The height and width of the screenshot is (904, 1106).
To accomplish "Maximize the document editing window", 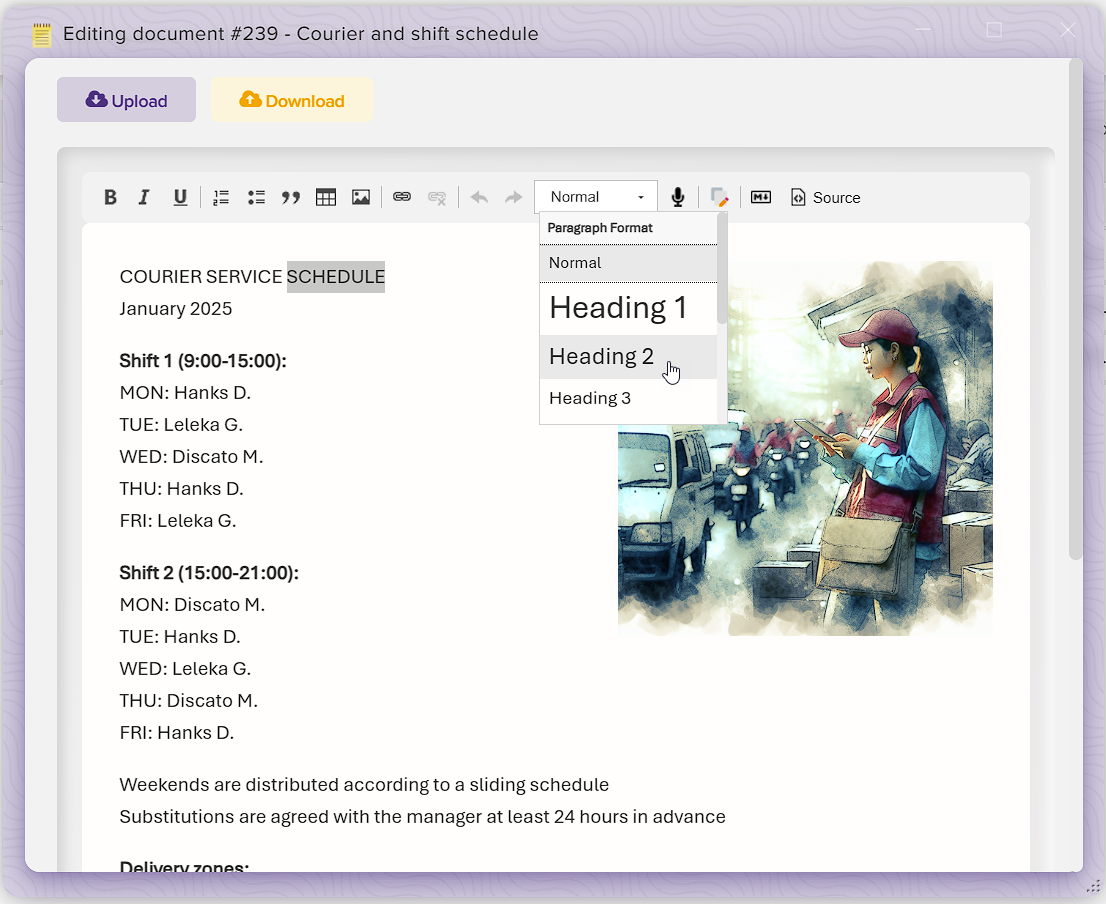I will click(x=994, y=30).
